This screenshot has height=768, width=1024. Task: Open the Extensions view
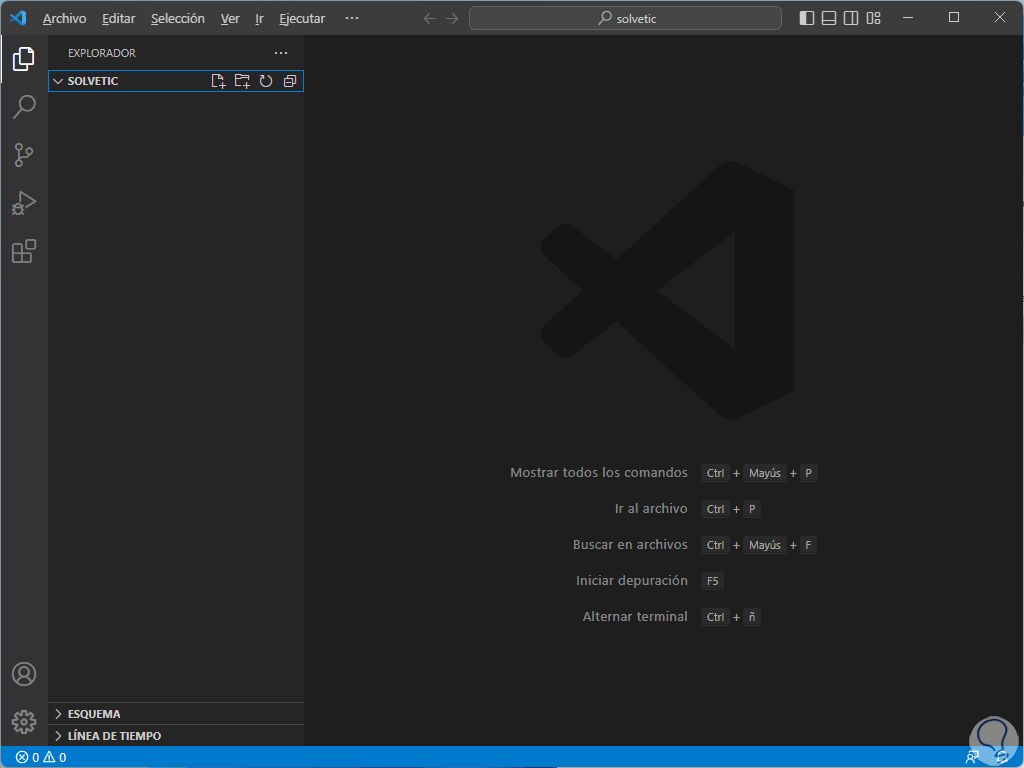24,251
